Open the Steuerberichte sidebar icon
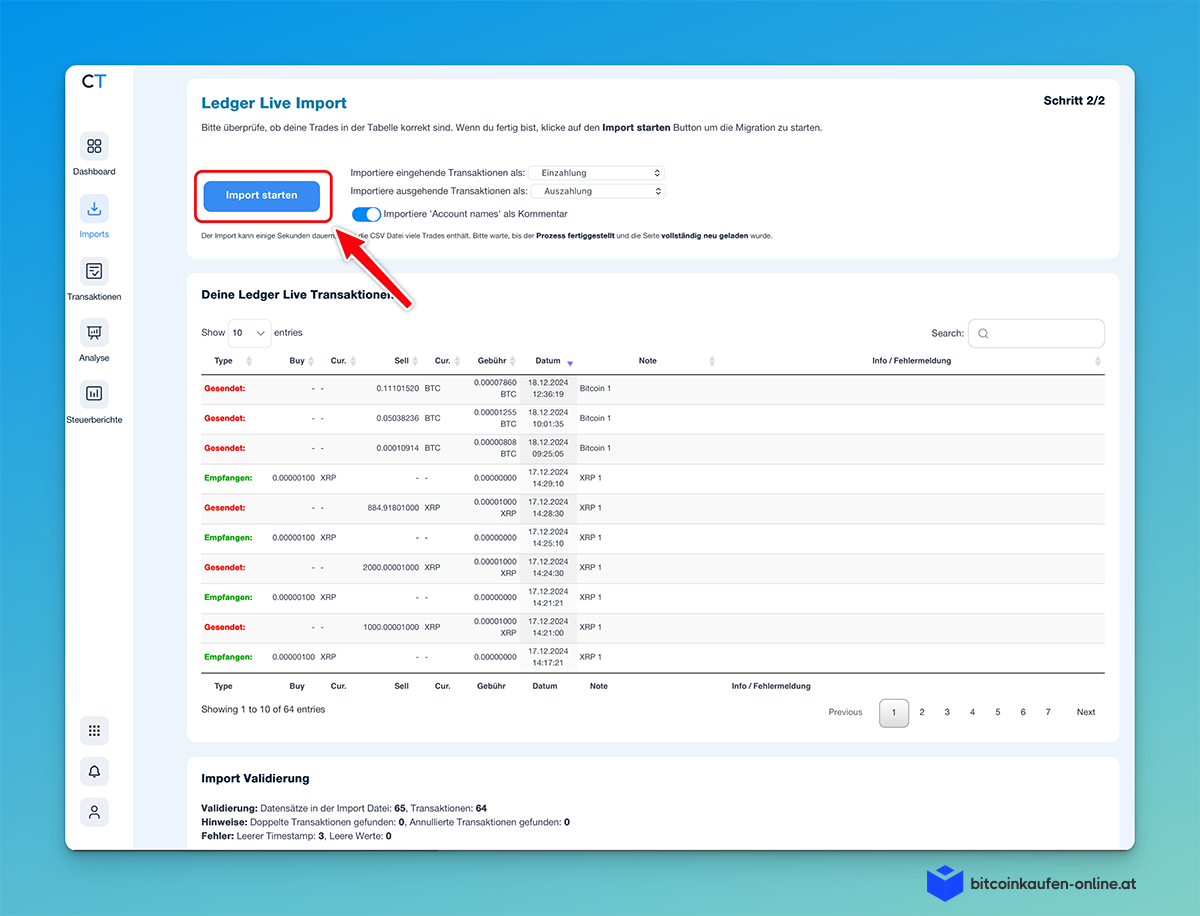Image resolution: width=1200 pixels, height=916 pixels. coord(94,394)
